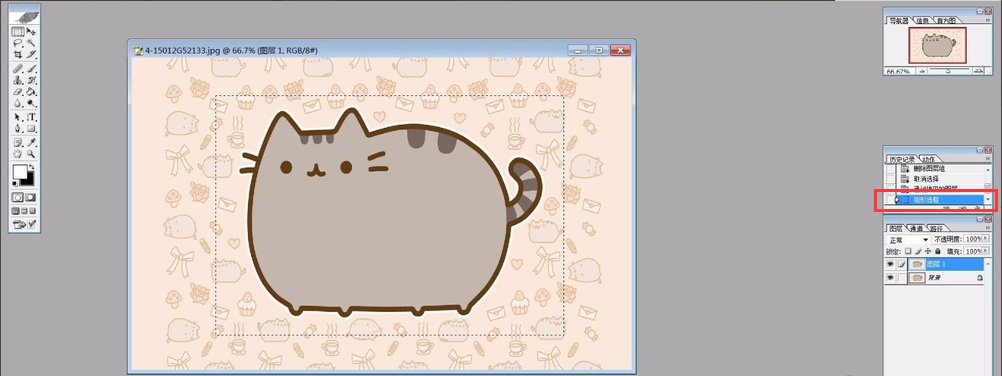Image resolution: width=1002 pixels, height=376 pixels.
Task: Open the Layers panel flyout menu
Action: [x=988, y=228]
